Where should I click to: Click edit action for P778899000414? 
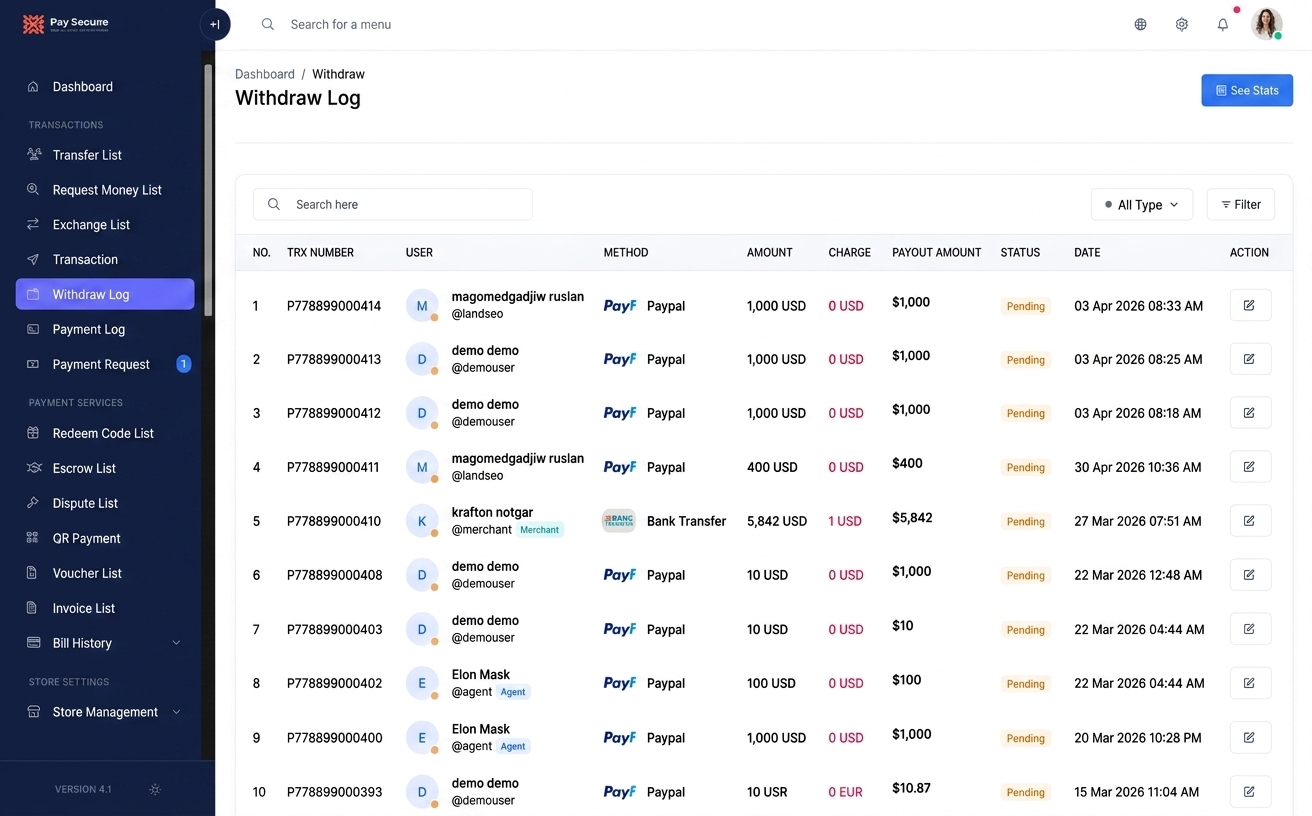tap(1250, 305)
